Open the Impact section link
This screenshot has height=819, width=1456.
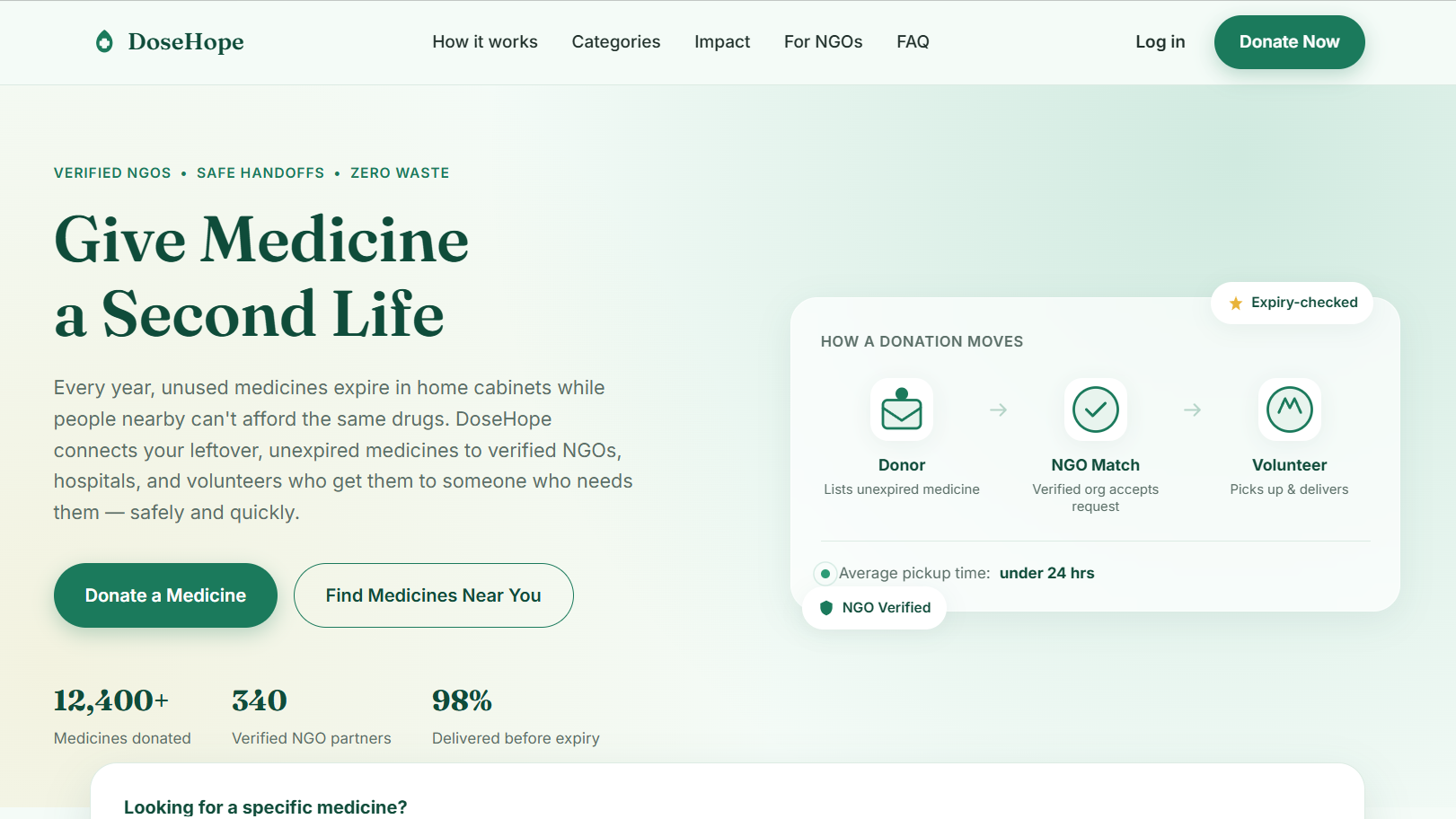tap(722, 41)
